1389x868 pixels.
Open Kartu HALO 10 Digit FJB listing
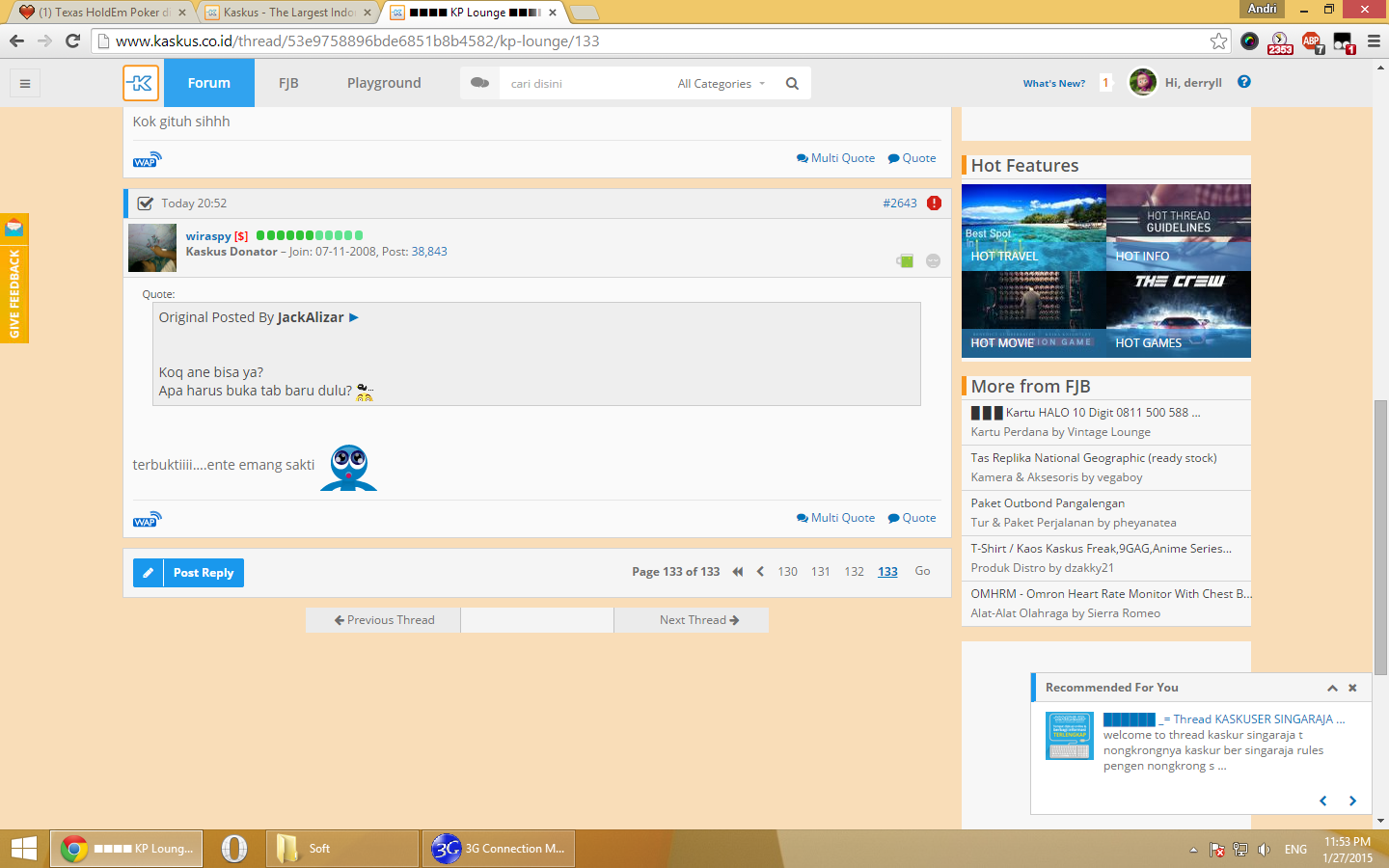click(x=1085, y=413)
